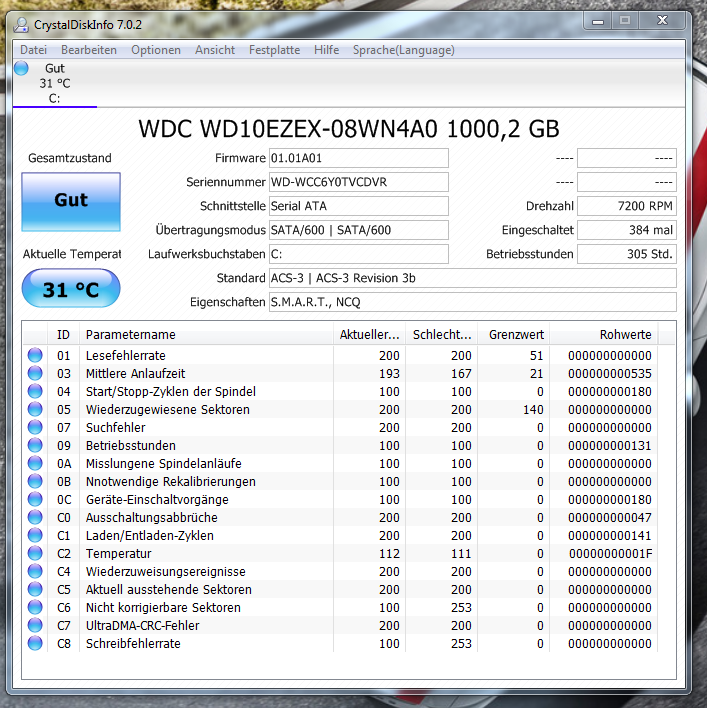Click the Aktueller... column header
The width and height of the screenshot is (707, 708).
369,335
